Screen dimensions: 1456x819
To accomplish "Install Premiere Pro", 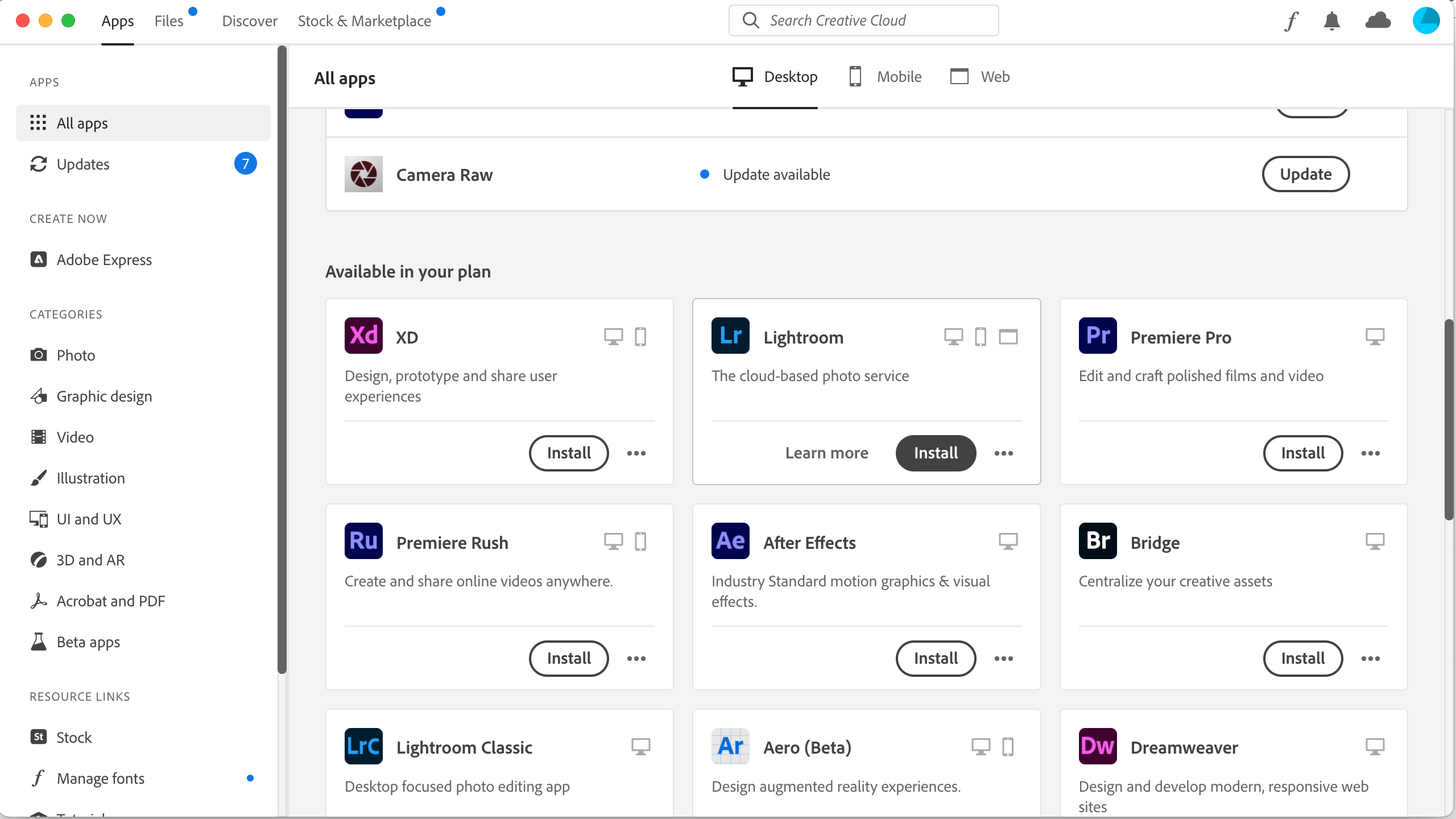I will [1303, 453].
